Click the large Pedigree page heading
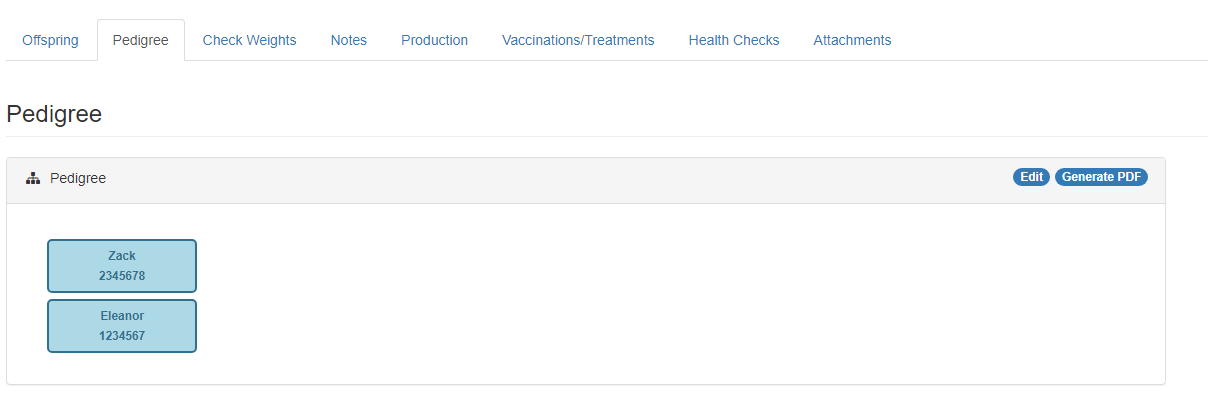The height and width of the screenshot is (406, 1208). [x=54, y=114]
